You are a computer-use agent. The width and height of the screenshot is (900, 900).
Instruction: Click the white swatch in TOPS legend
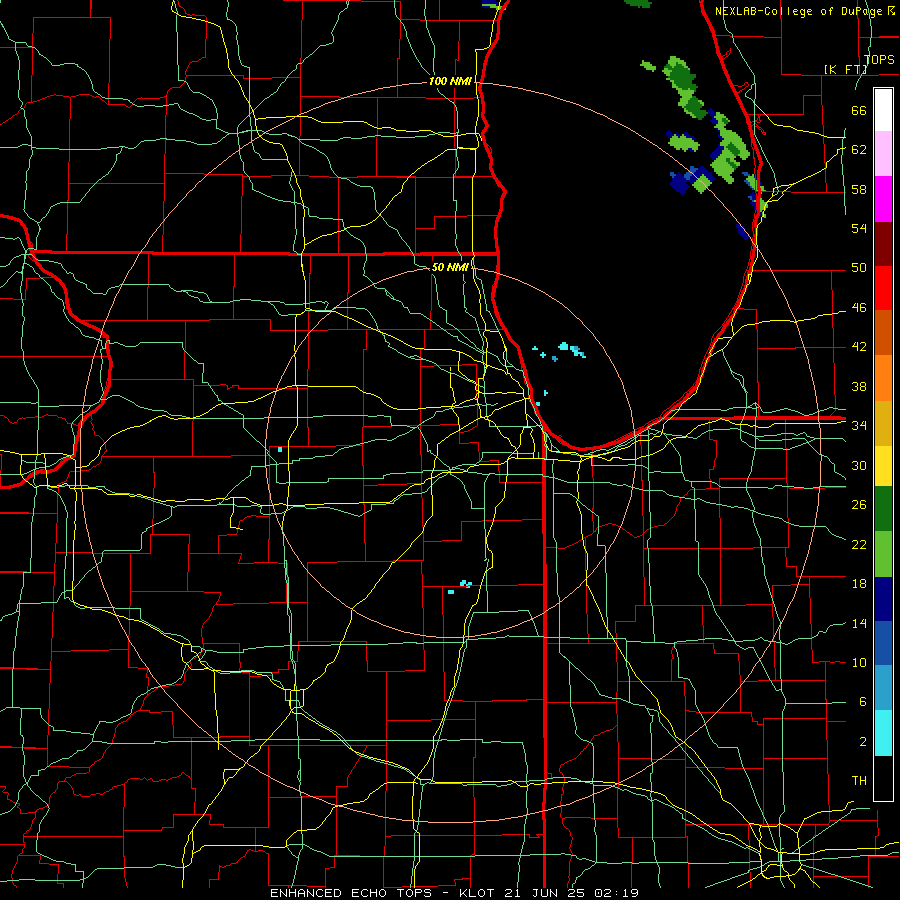pyautogui.click(x=883, y=110)
